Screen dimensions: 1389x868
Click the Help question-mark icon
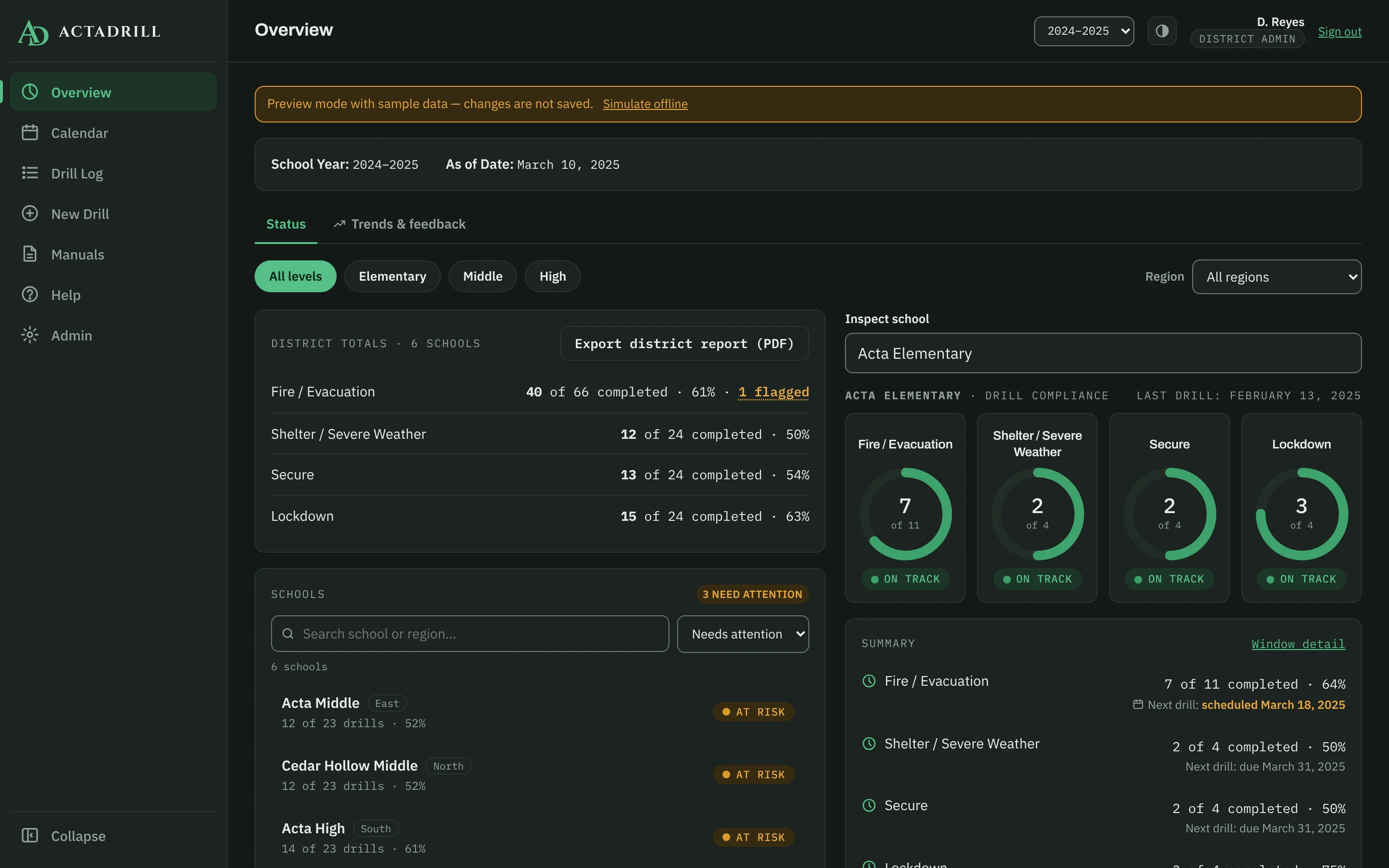pos(30,295)
